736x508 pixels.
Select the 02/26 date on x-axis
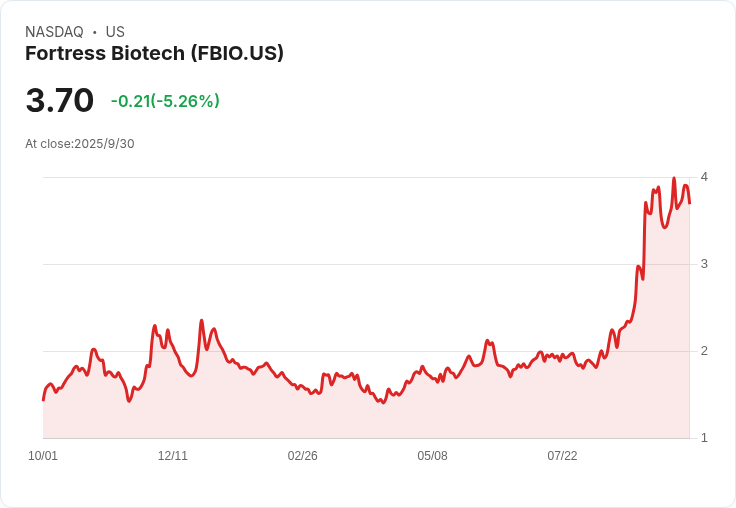[x=303, y=456]
